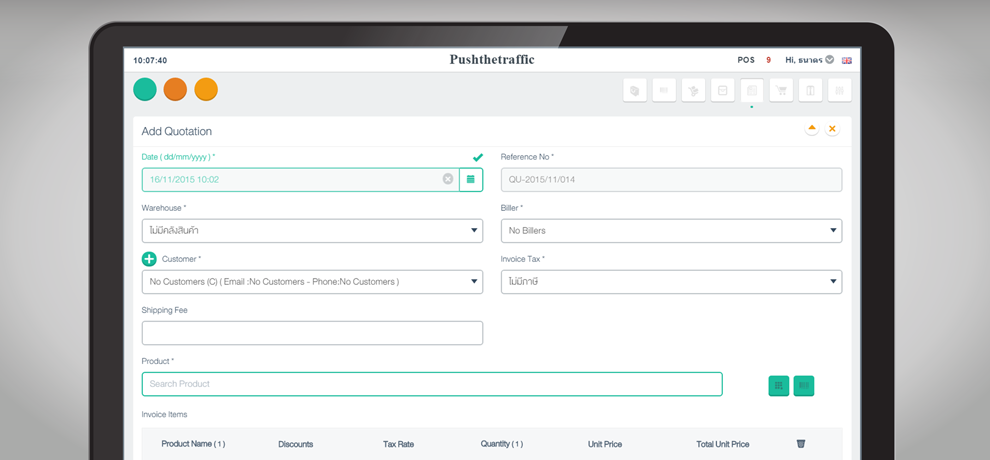Collapse the Add Quotation panel with up arrow
The image size is (990, 460).
pyautogui.click(x=811, y=130)
